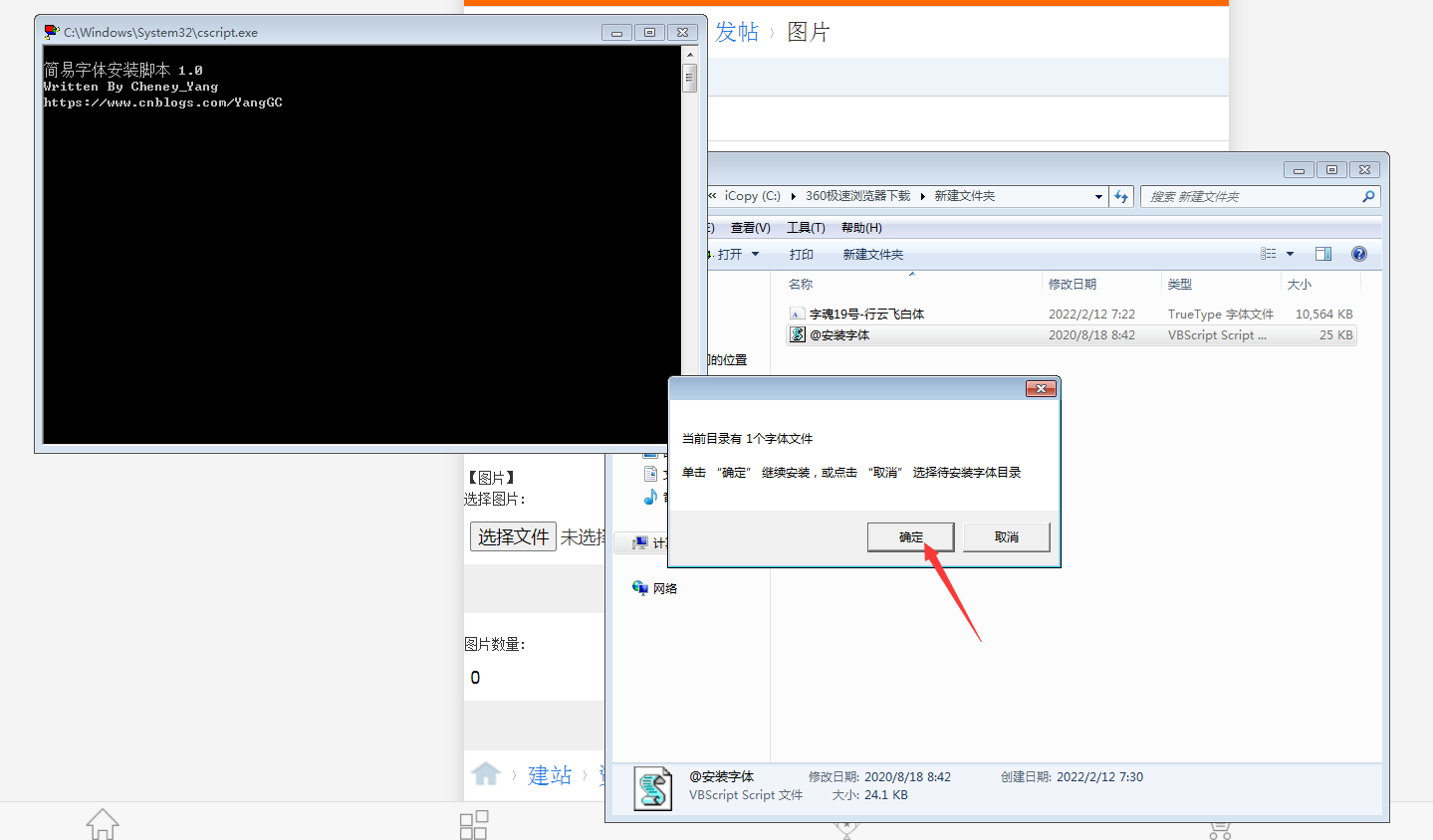The height and width of the screenshot is (840, 1433).
Task: Sort files by clicking the 名称 column header
Action: [799, 284]
